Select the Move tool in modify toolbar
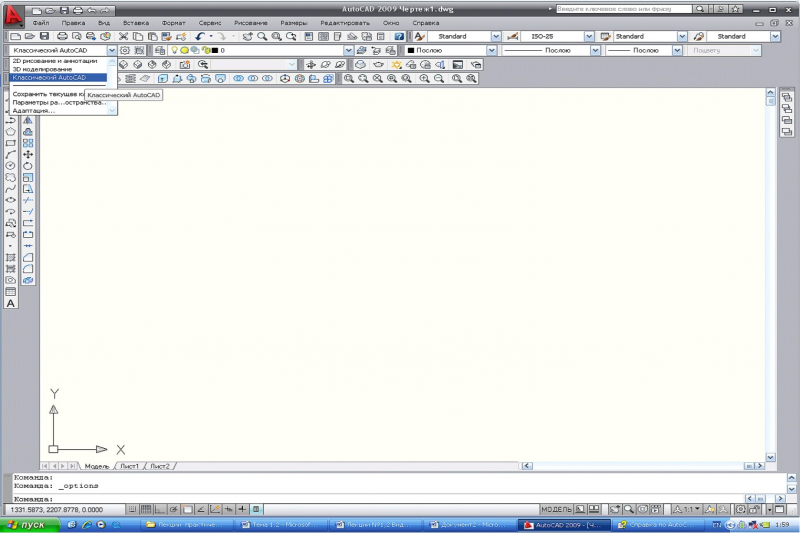 coord(28,155)
